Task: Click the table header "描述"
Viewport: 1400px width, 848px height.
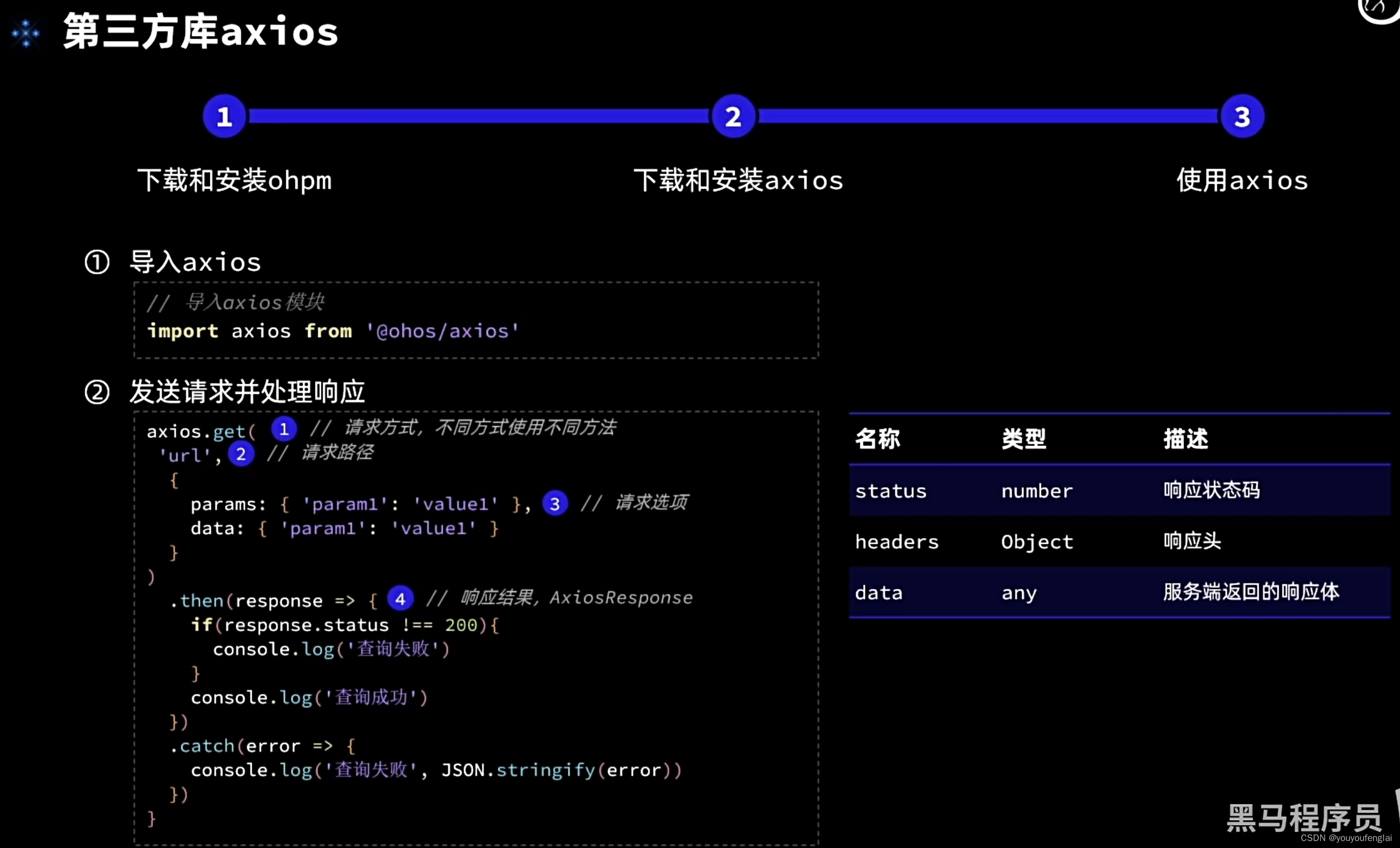Action: (x=1186, y=439)
